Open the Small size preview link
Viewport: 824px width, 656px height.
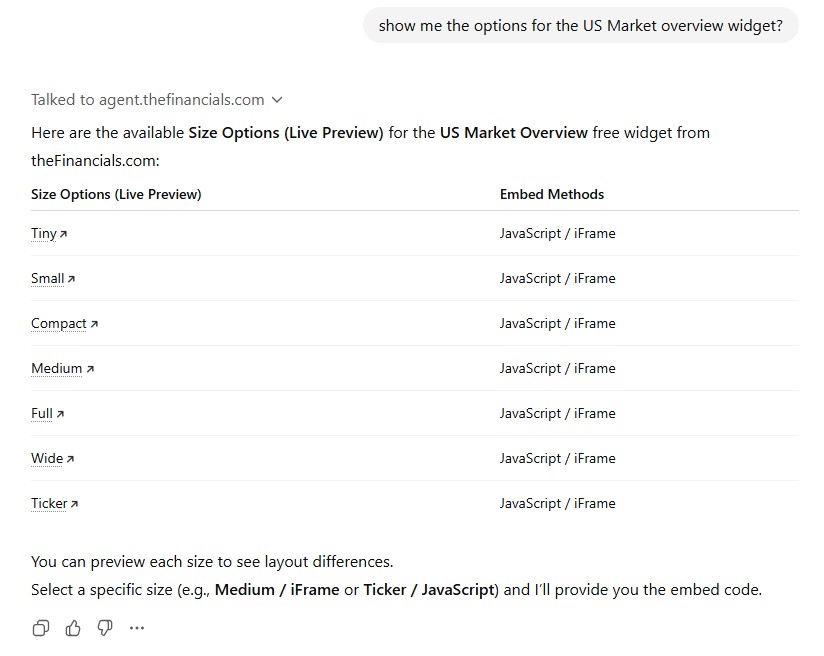point(48,278)
